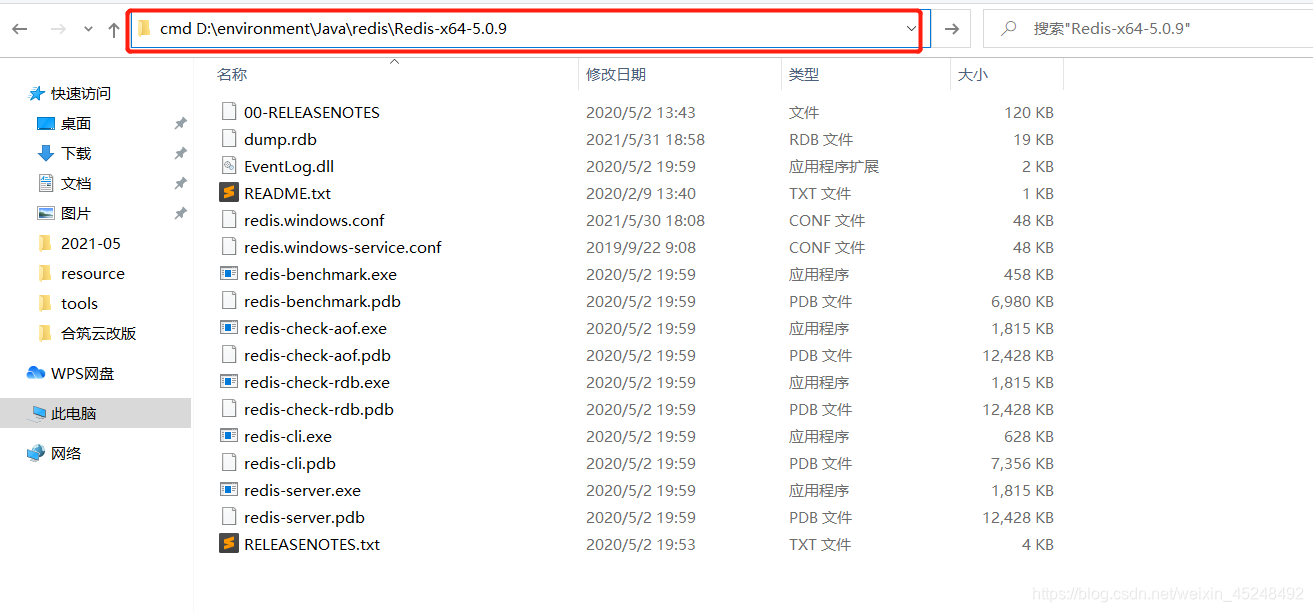Click the WPS网盘 cloud icon
1313x612 pixels.
click(36, 373)
